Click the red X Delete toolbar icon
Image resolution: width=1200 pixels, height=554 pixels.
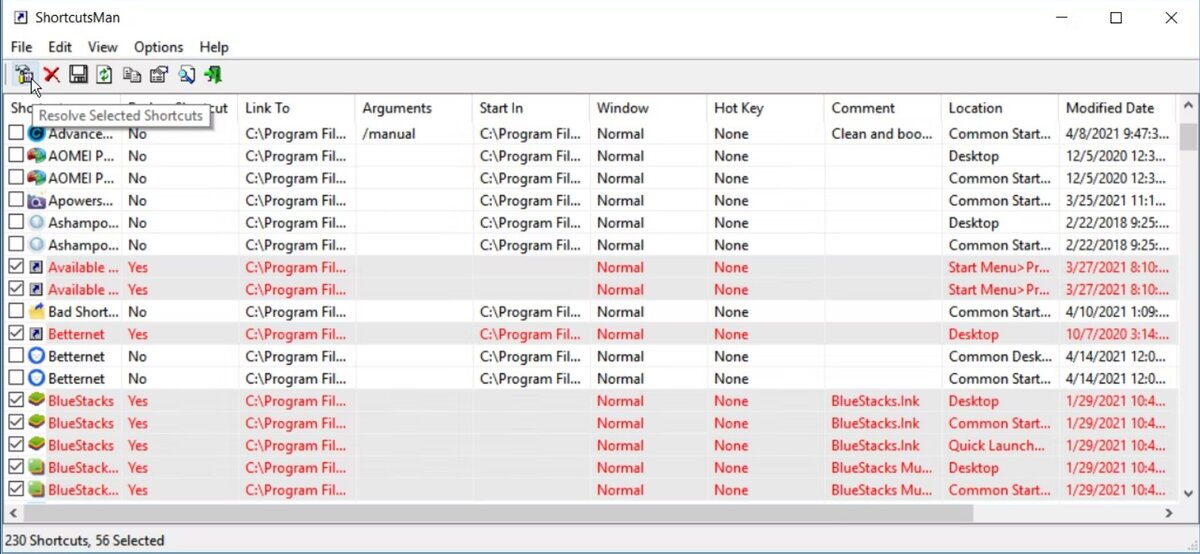pos(51,75)
